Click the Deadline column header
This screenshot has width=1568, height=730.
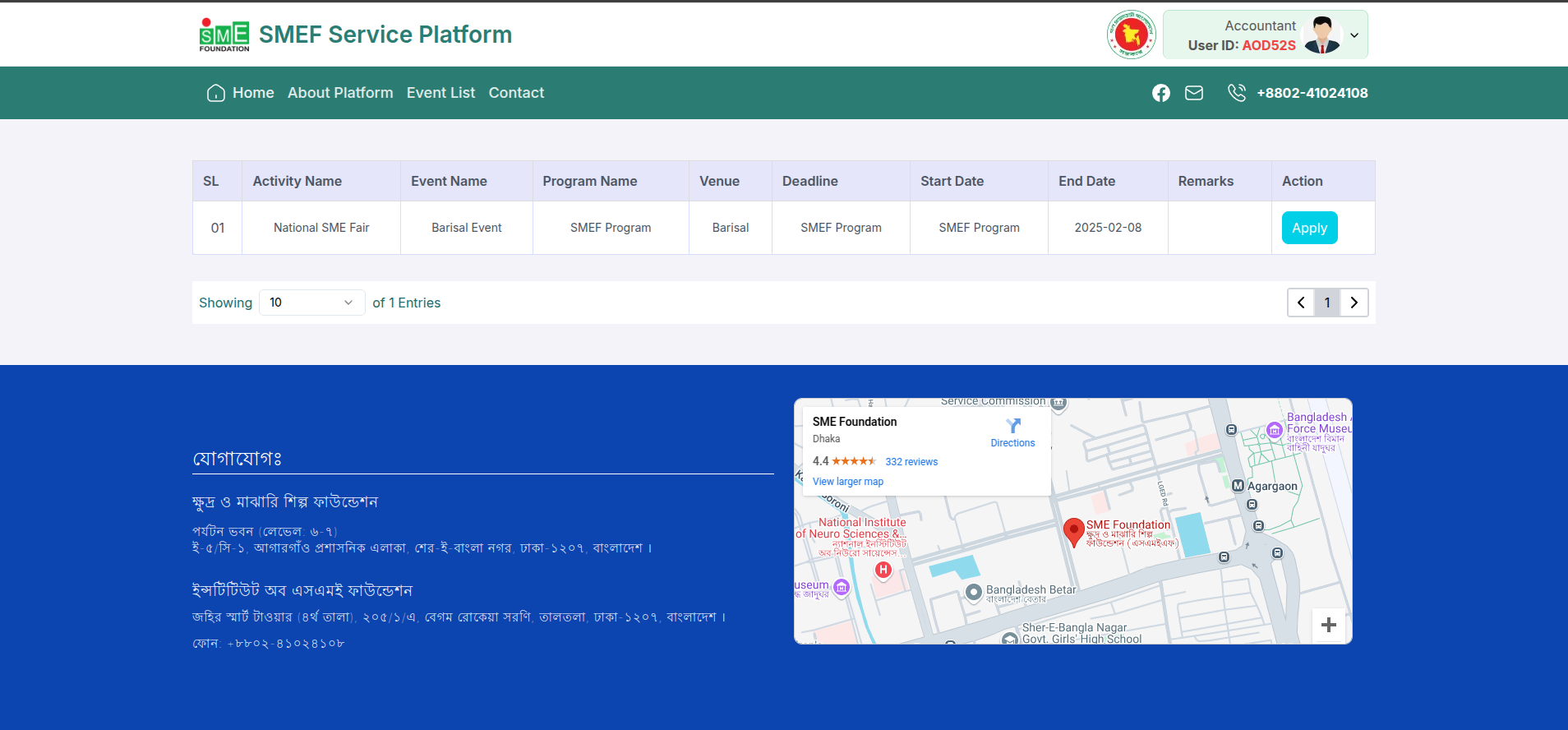(x=841, y=181)
